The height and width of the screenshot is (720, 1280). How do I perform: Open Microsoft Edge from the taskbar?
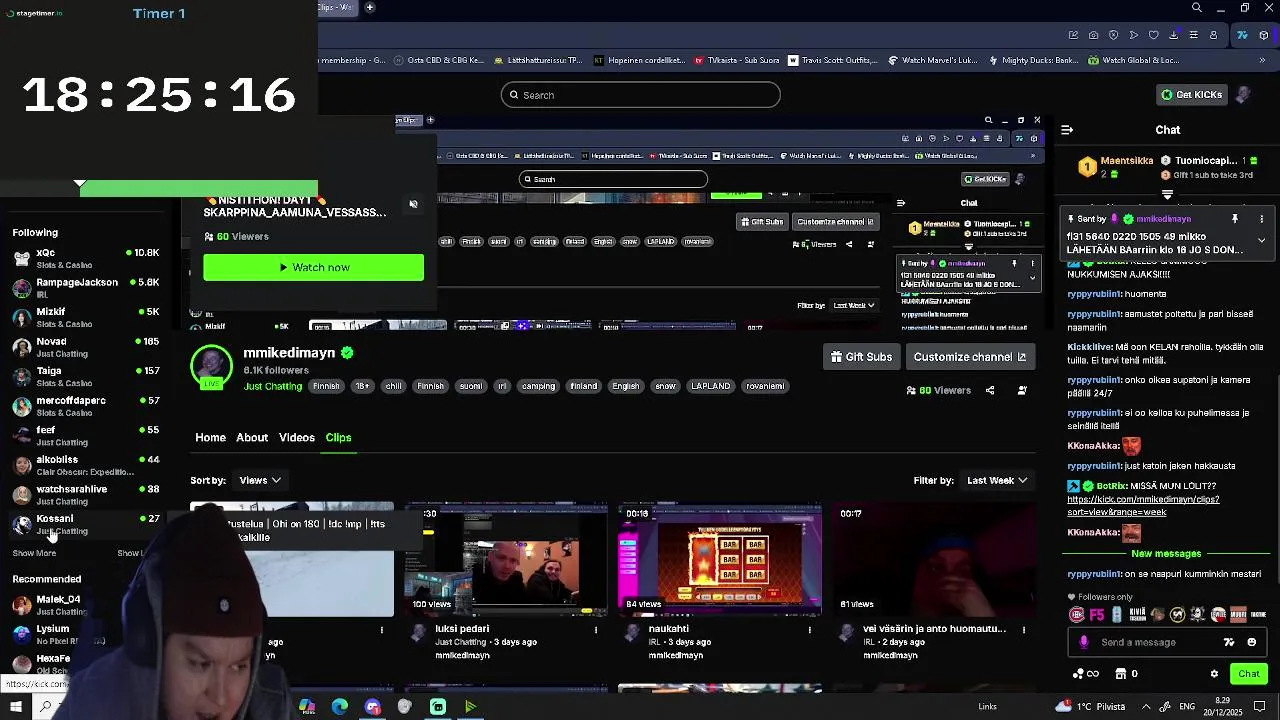(340, 707)
